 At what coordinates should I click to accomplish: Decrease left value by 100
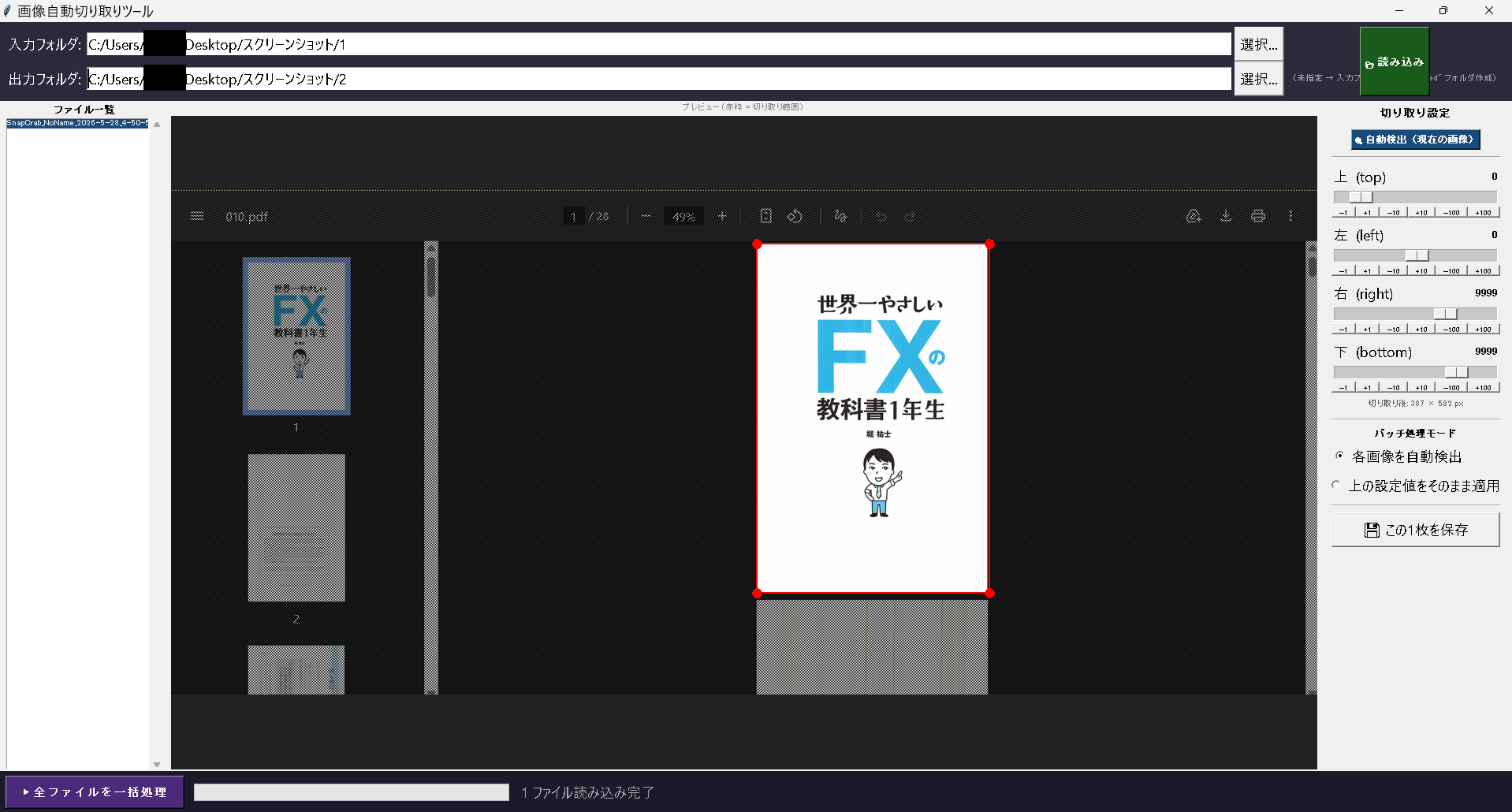point(1451,270)
